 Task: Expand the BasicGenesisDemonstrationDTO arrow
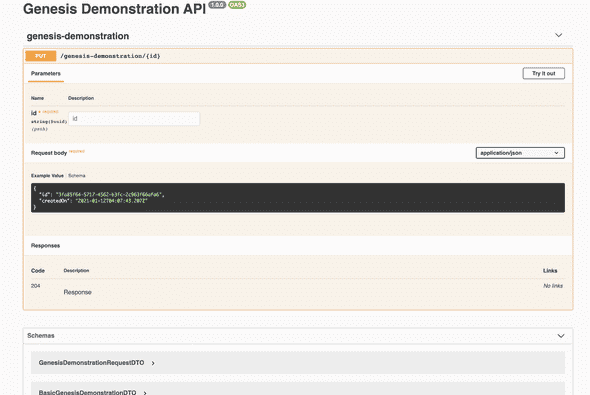click(145, 392)
